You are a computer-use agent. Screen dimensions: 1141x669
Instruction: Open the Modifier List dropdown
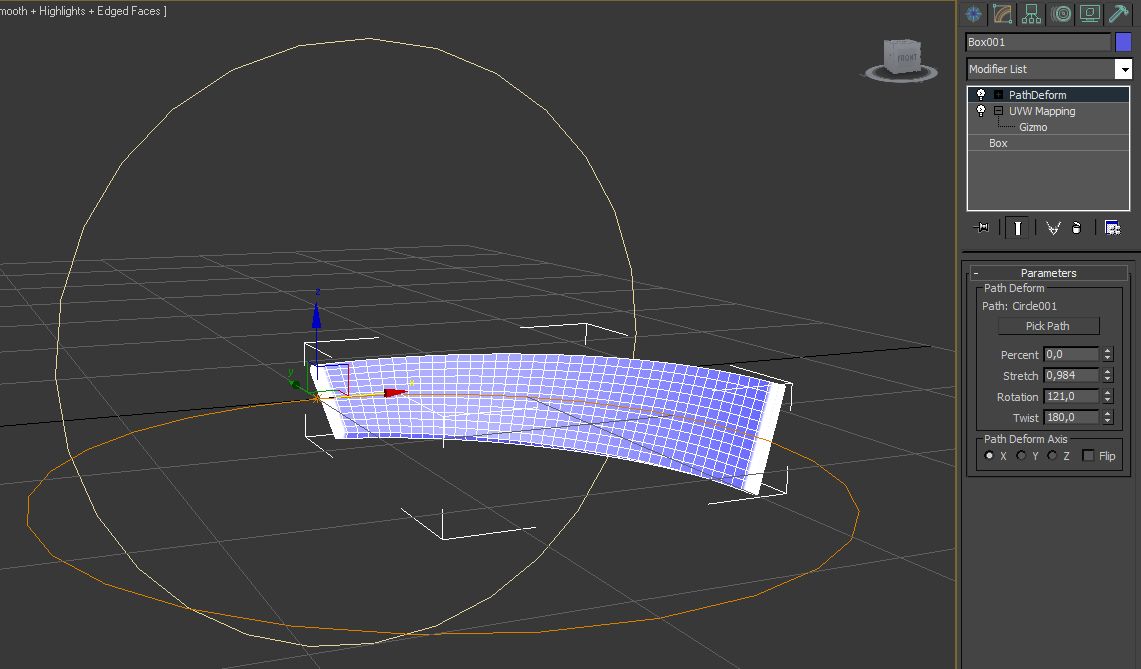pyautogui.click(x=1124, y=69)
